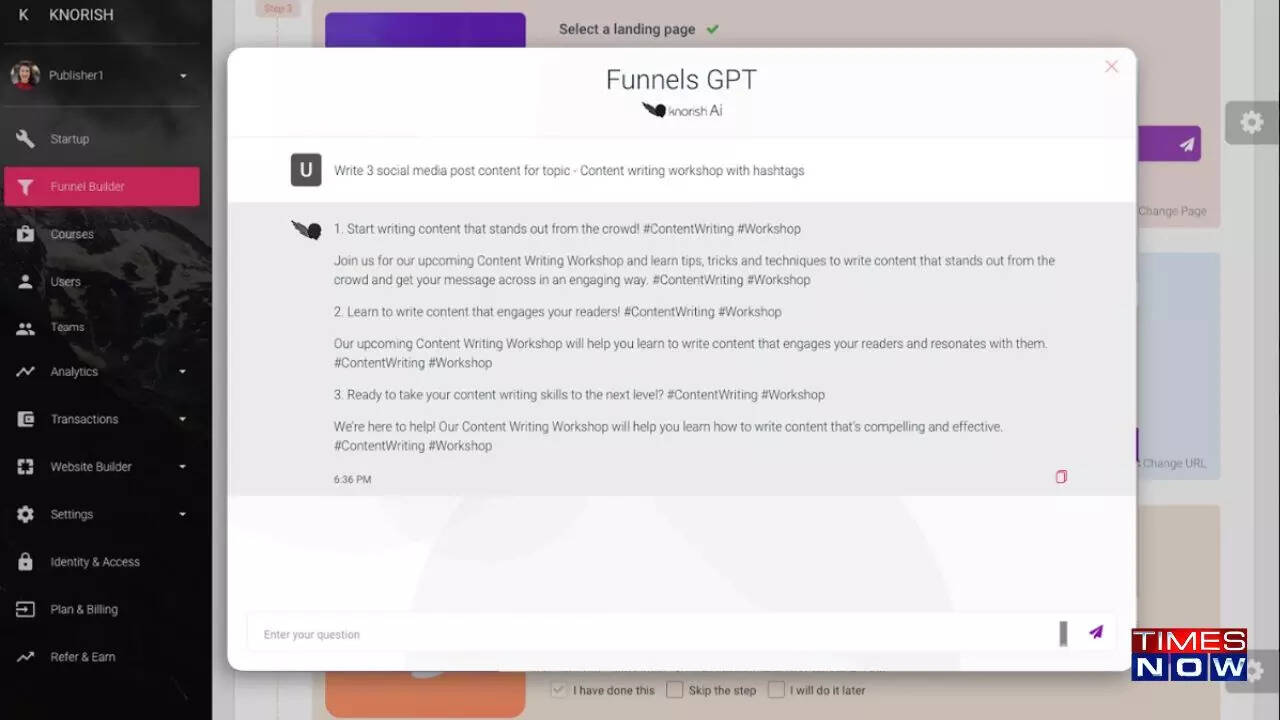The width and height of the screenshot is (1280, 720).
Task: Open the Courses section icon
Action: 25,234
